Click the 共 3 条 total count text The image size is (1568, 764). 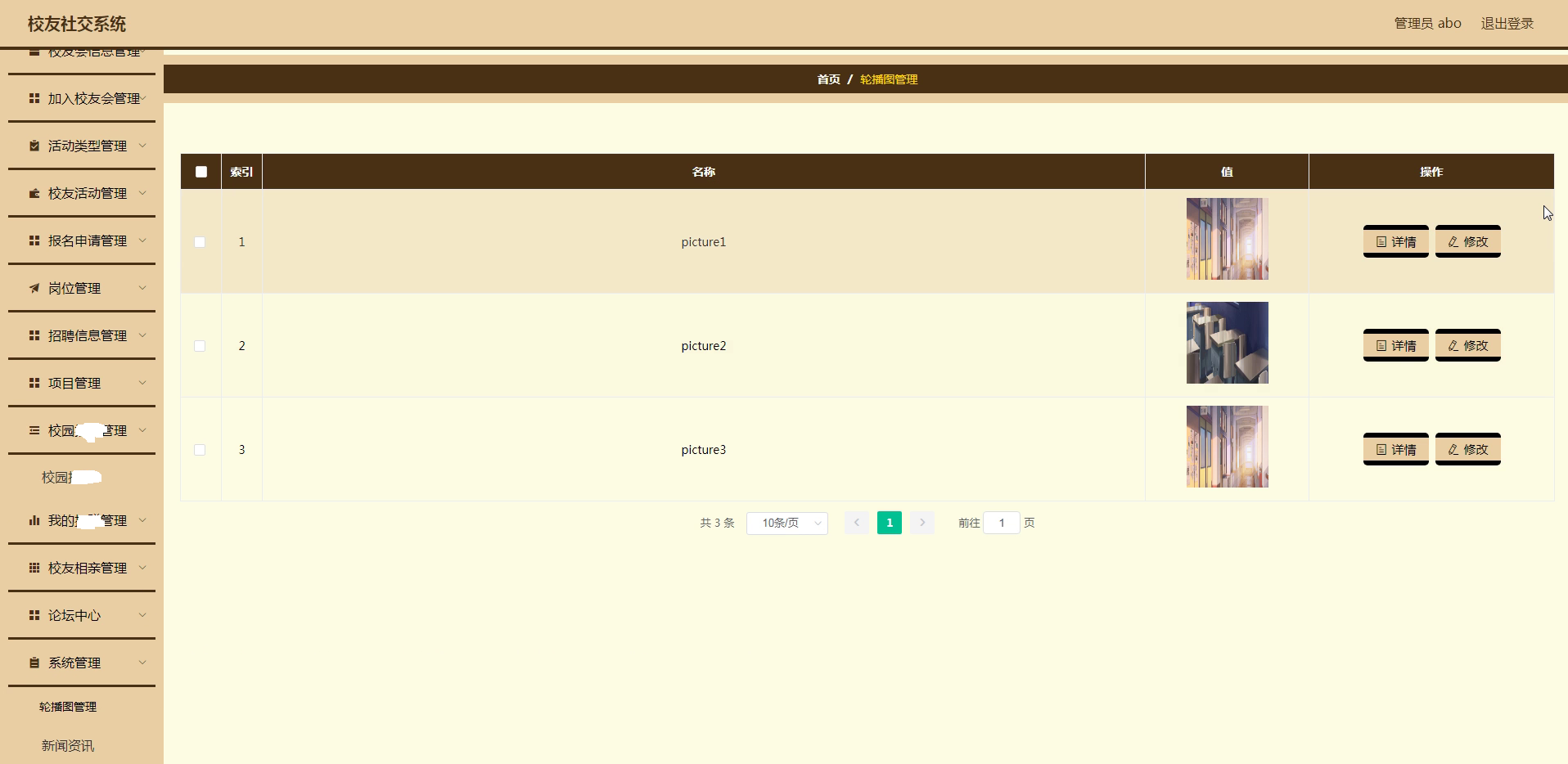[718, 523]
